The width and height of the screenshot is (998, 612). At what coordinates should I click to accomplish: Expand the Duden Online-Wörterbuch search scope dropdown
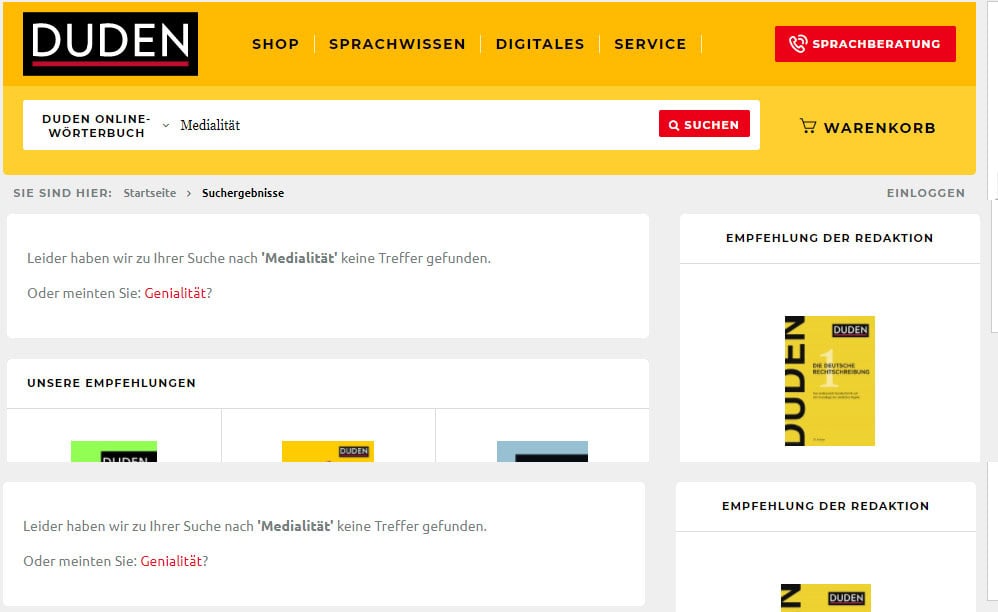point(106,125)
